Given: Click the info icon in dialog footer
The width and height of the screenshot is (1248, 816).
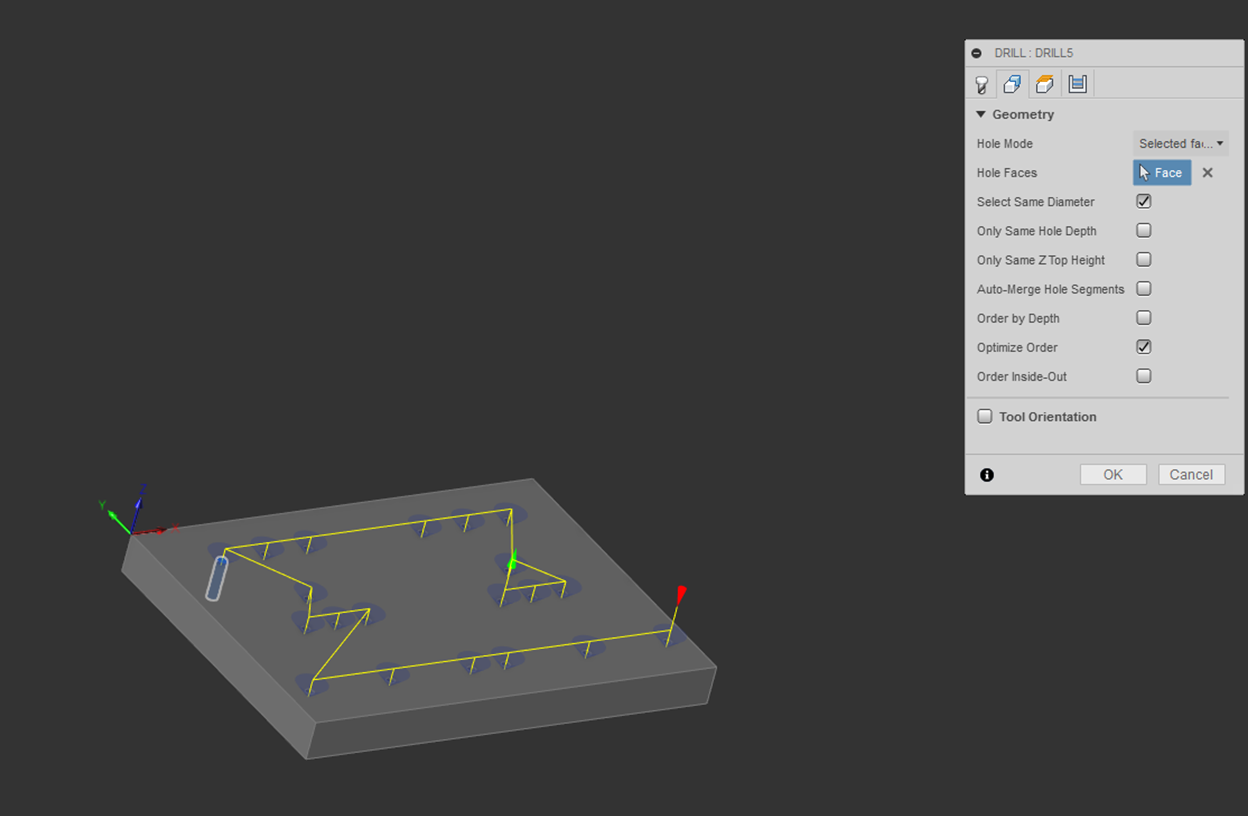Looking at the screenshot, I should 987,475.
